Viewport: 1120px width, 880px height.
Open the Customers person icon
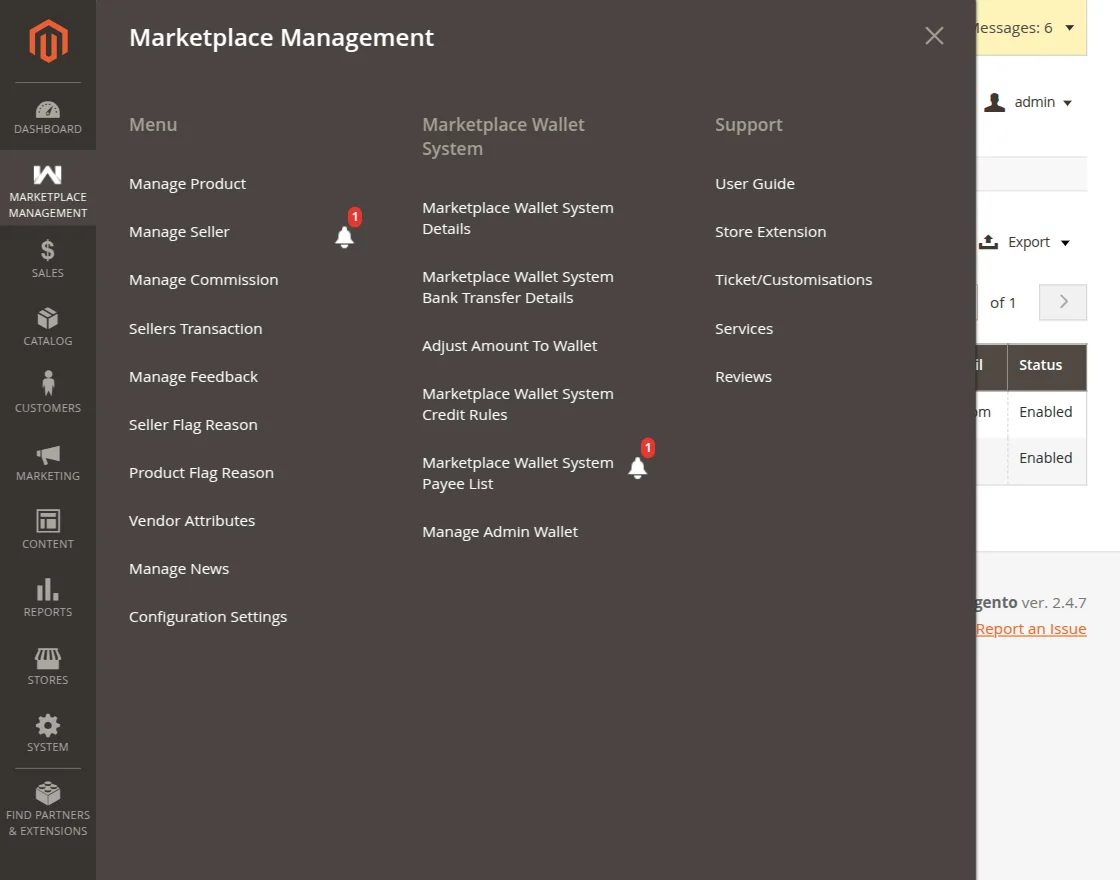tap(48, 383)
